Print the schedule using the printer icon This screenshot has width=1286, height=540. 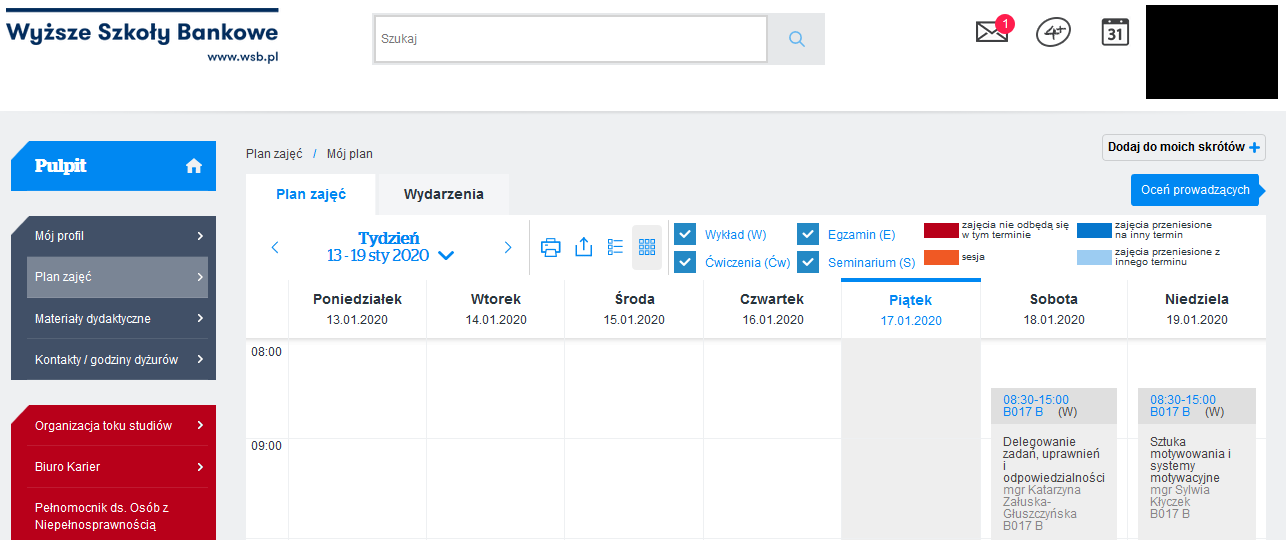pos(551,247)
